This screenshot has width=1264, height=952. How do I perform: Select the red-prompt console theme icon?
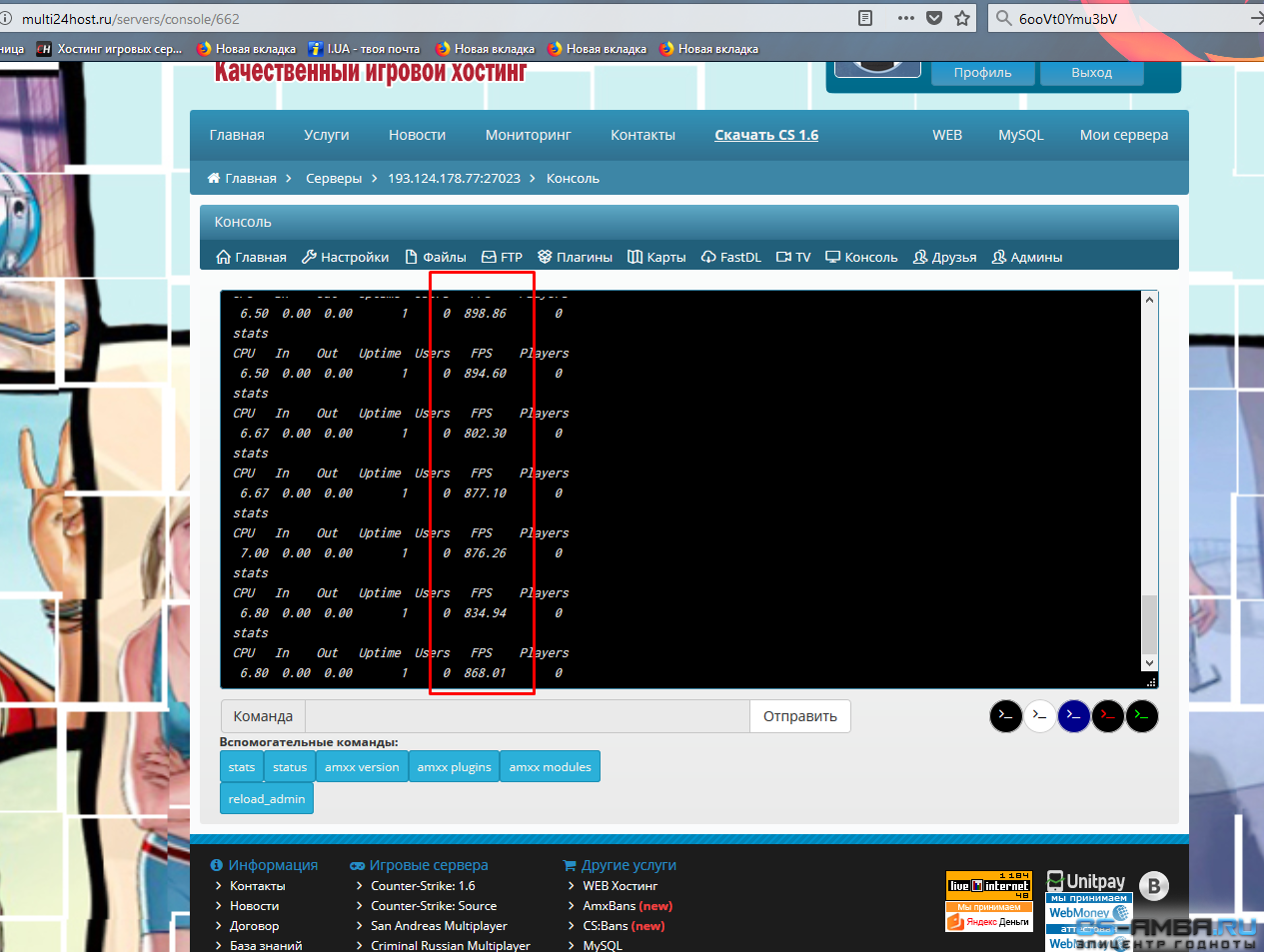1108,716
